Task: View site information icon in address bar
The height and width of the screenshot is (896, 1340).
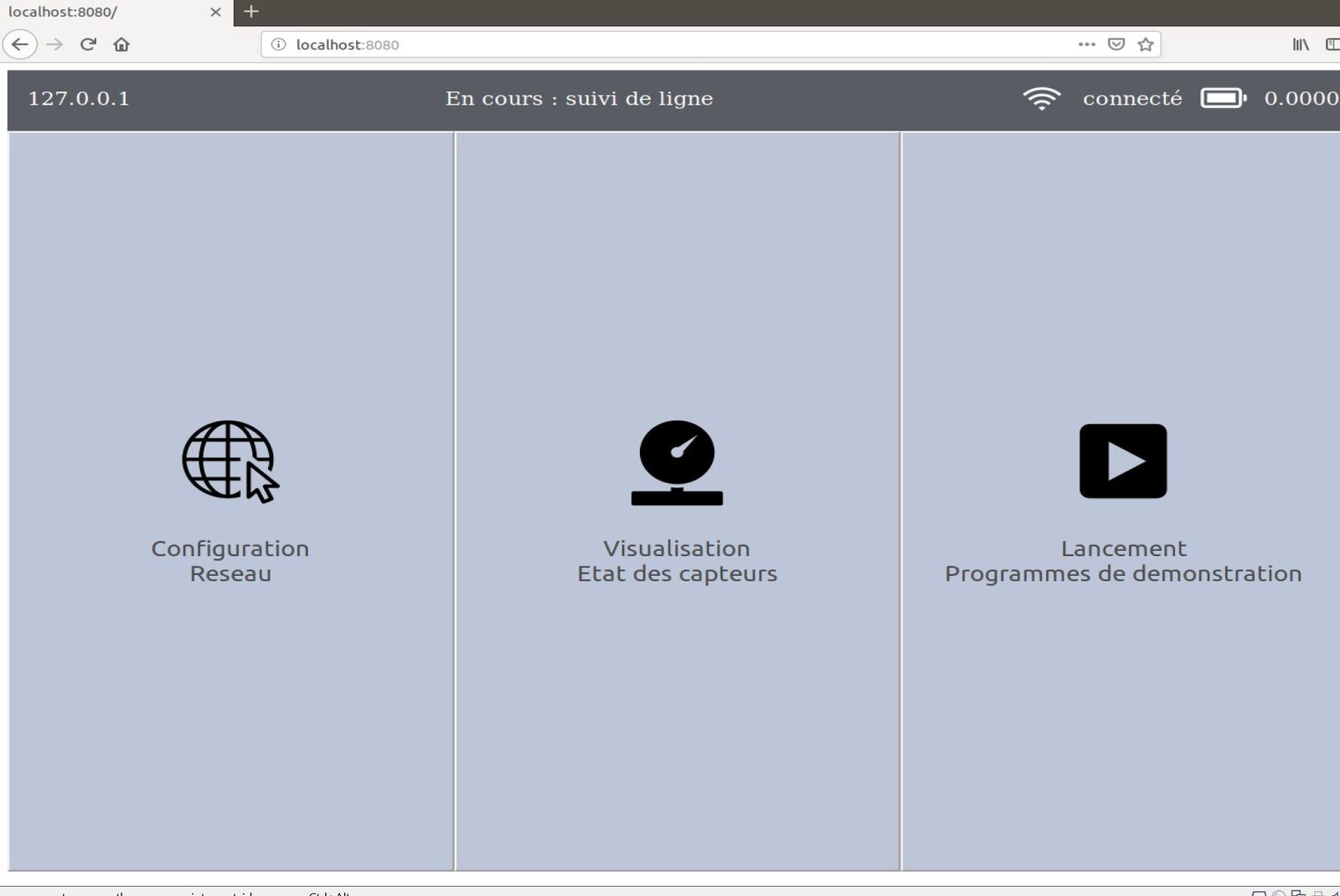Action: 279,44
